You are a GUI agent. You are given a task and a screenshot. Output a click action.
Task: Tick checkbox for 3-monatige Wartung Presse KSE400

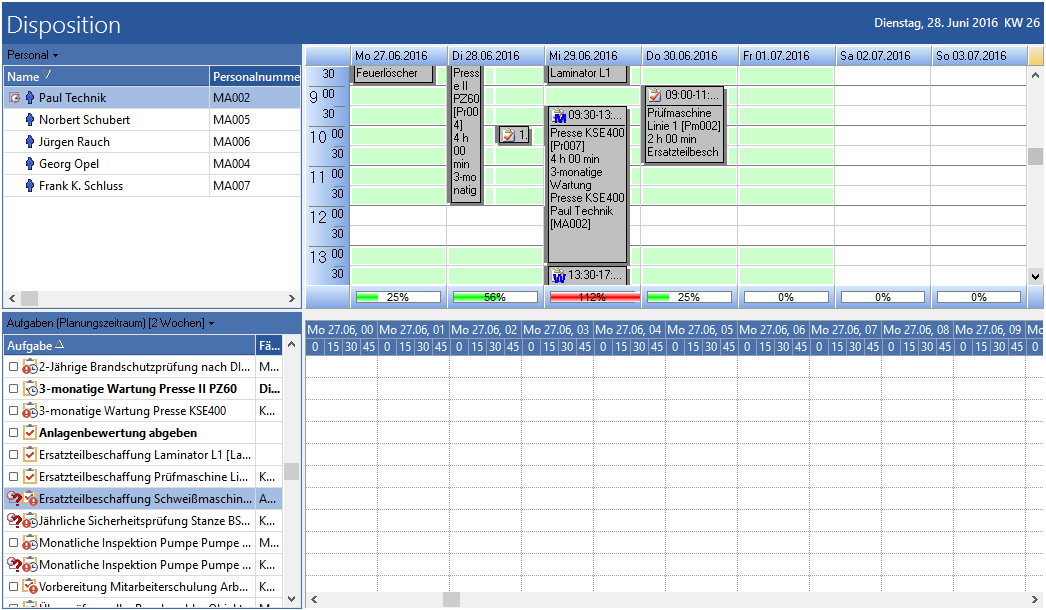[x=13, y=410]
